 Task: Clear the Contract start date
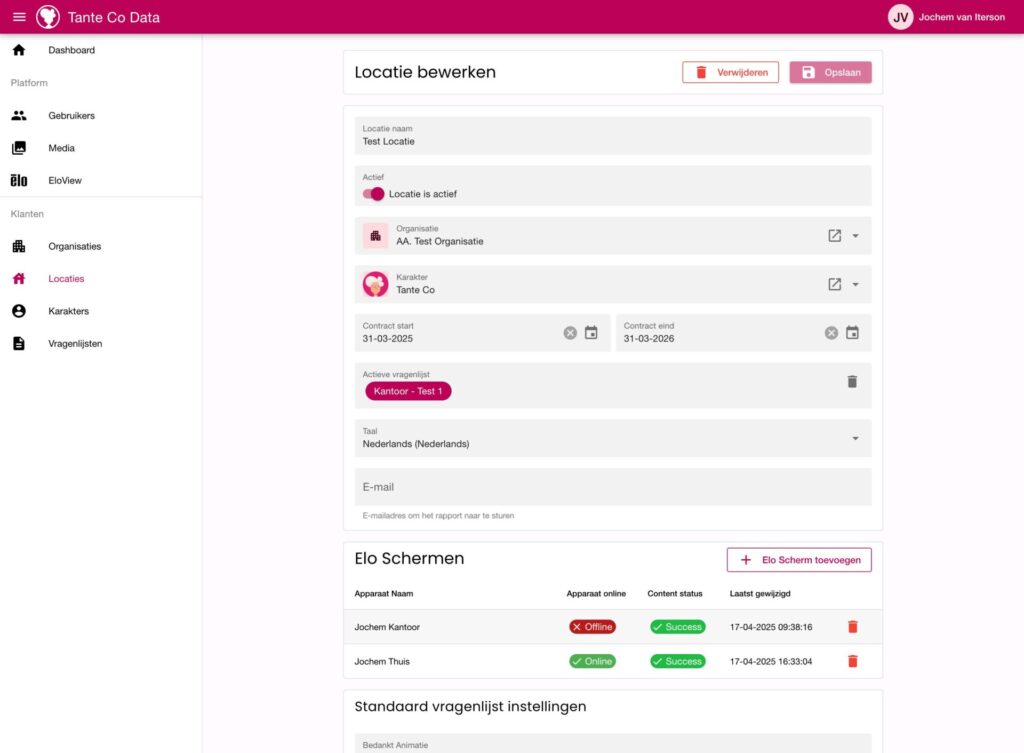(570, 333)
